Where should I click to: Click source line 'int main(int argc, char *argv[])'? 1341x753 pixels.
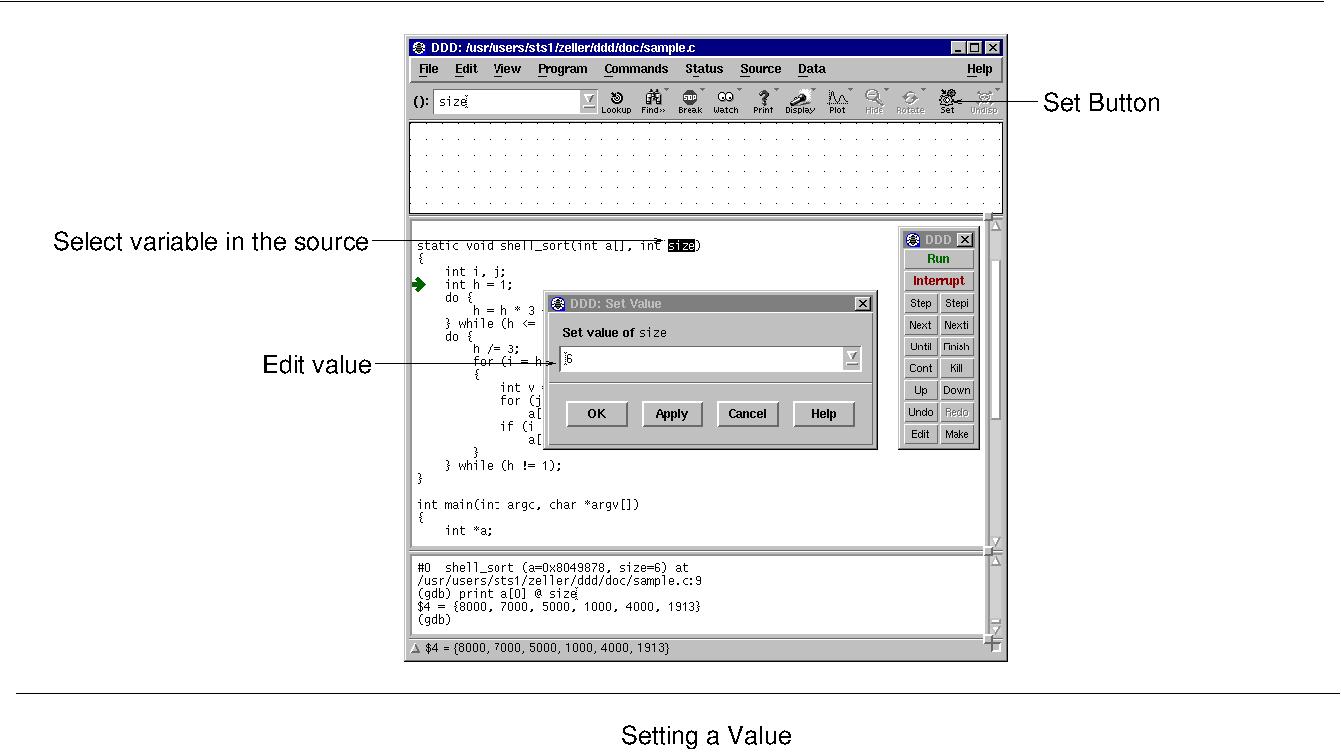528,505
